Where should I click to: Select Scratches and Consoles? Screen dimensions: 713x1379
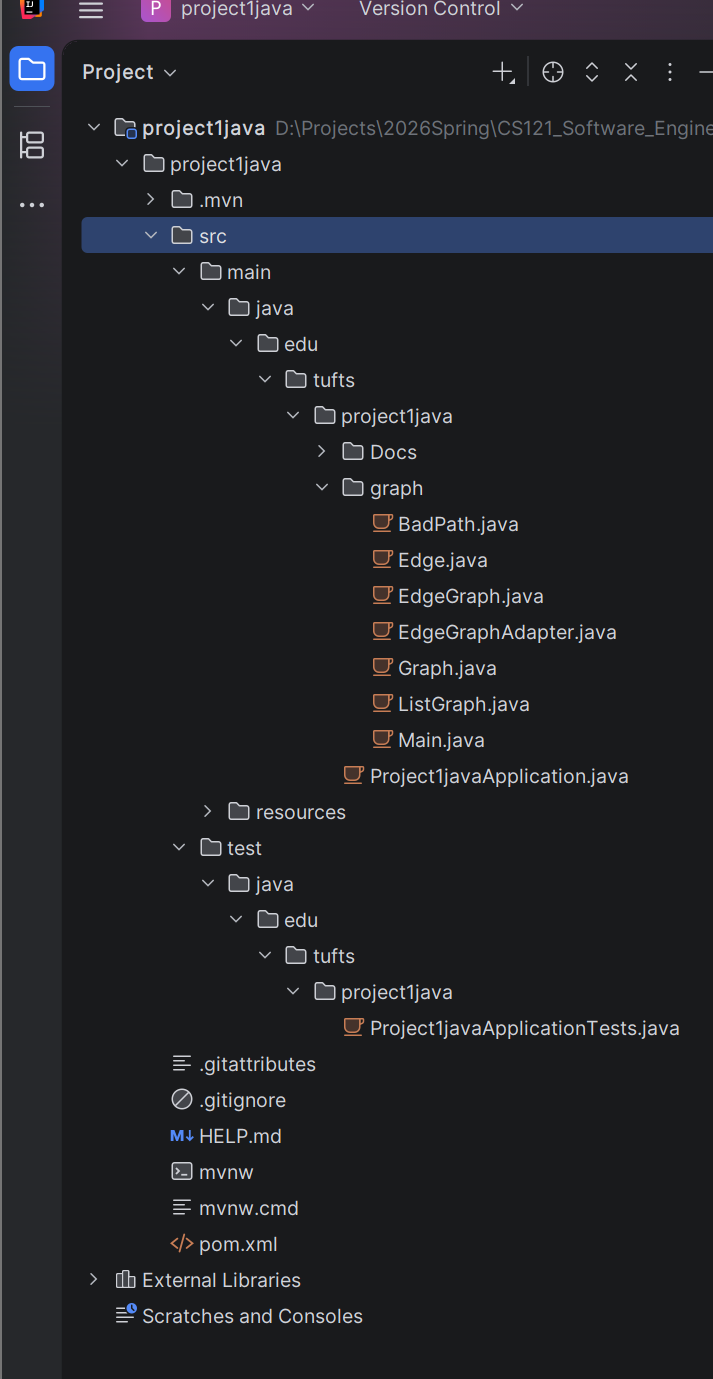tap(252, 1316)
